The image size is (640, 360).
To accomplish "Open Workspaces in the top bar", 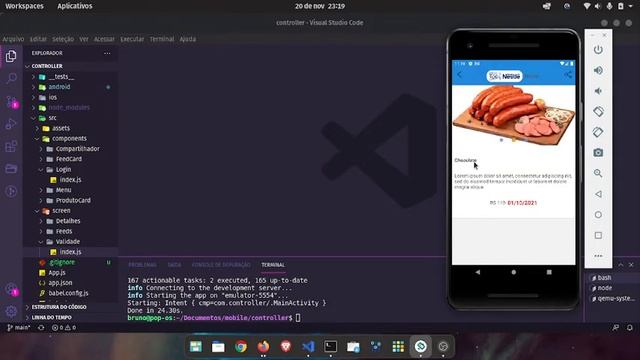I will pyautogui.click(x=24, y=6).
